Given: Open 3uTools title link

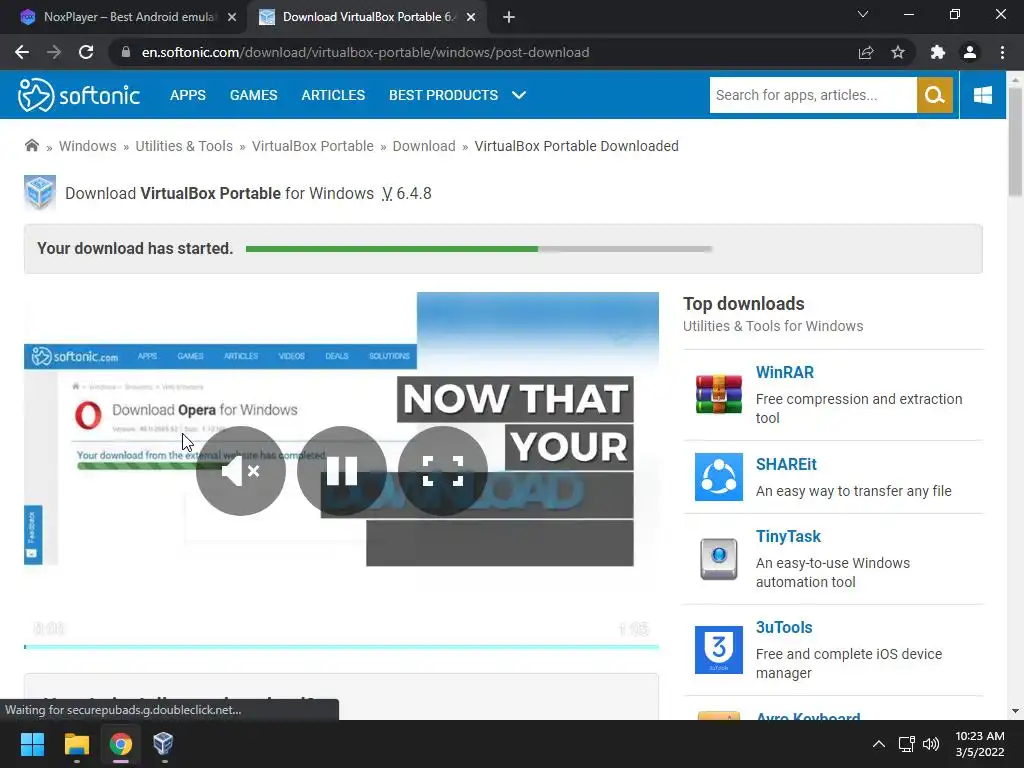Looking at the screenshot, I should coord(784,627).
